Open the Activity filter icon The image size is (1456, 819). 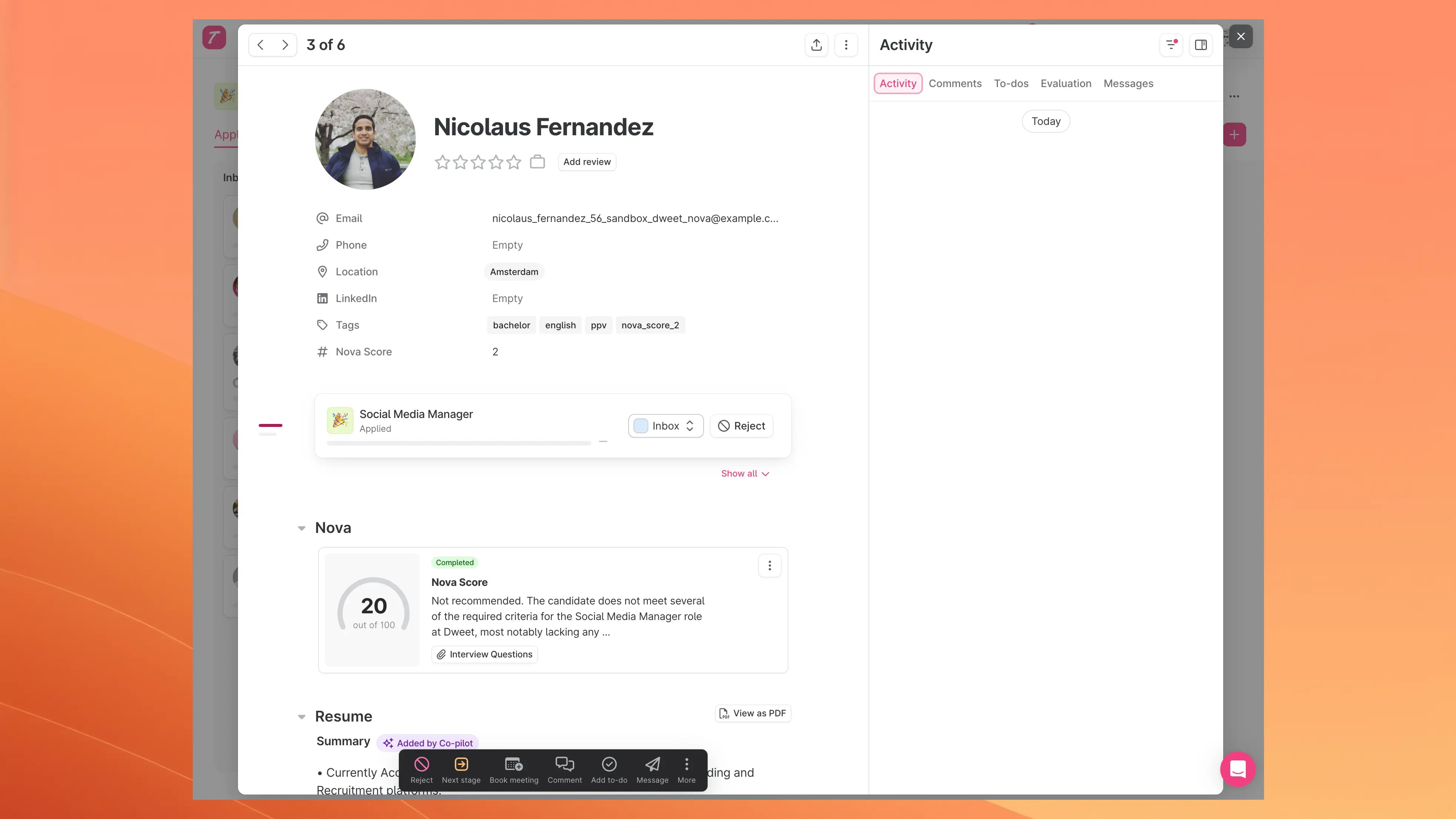tap(1171, 45)
